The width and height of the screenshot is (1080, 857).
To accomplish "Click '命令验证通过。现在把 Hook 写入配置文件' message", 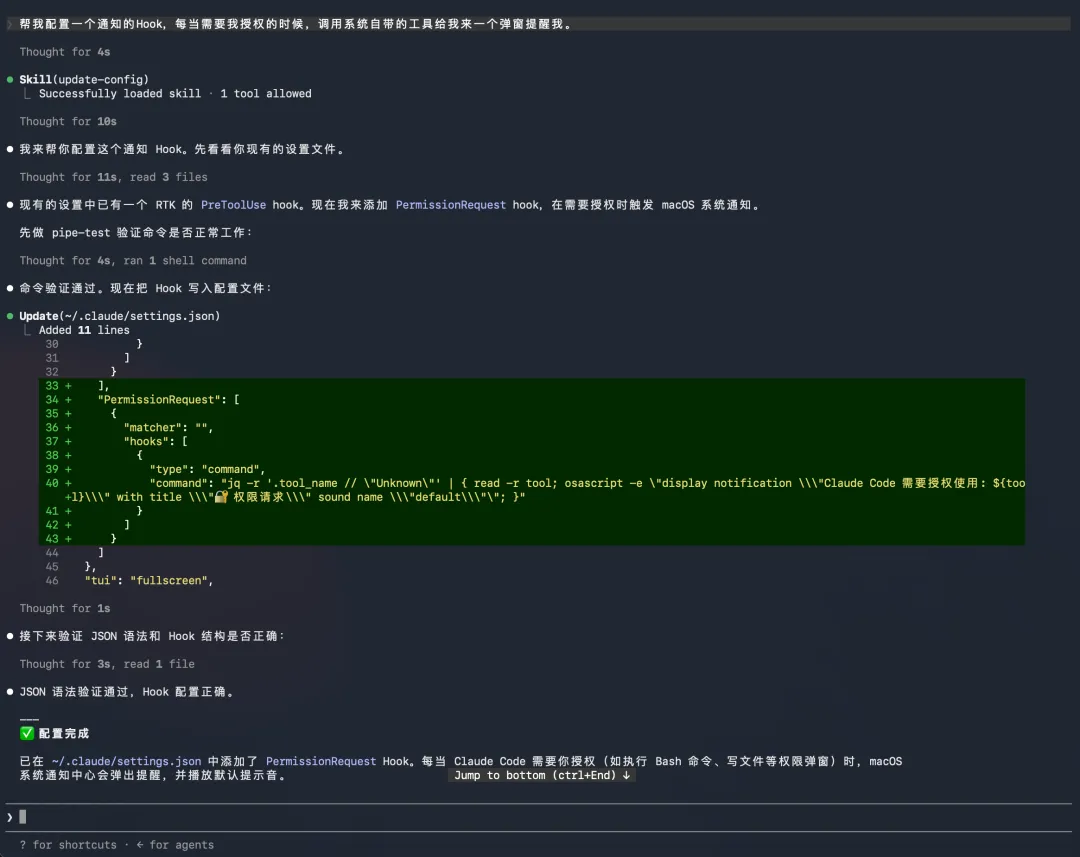I will point(146,288).
